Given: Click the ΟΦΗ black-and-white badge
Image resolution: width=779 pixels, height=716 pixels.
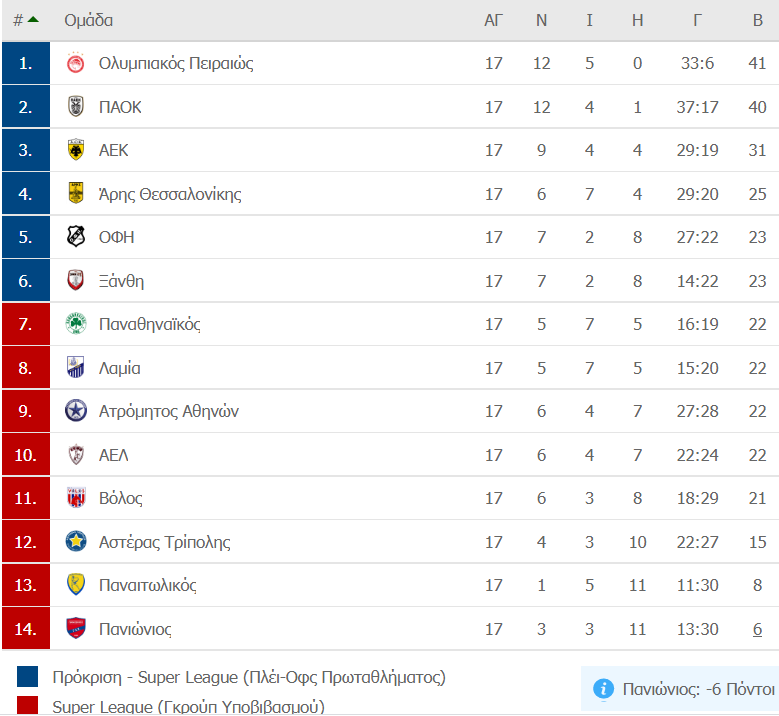Looking at the screenshot, I should 76,237.
